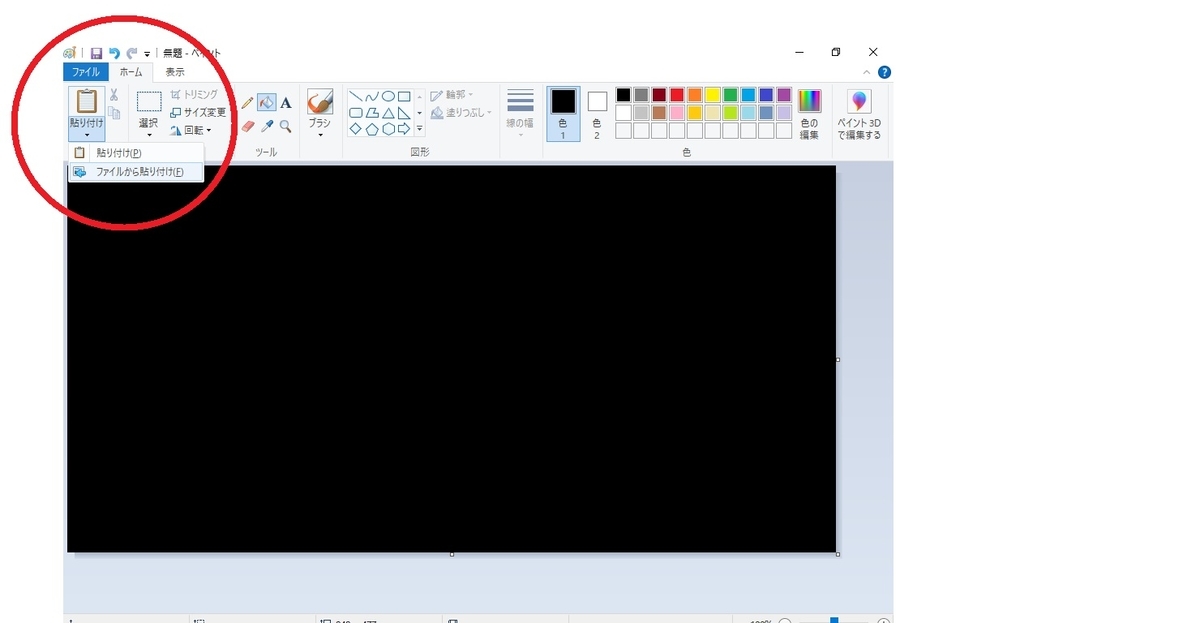Choose the Rounded rectangle shape
1200x623 pixels.
tap(355, 112)
